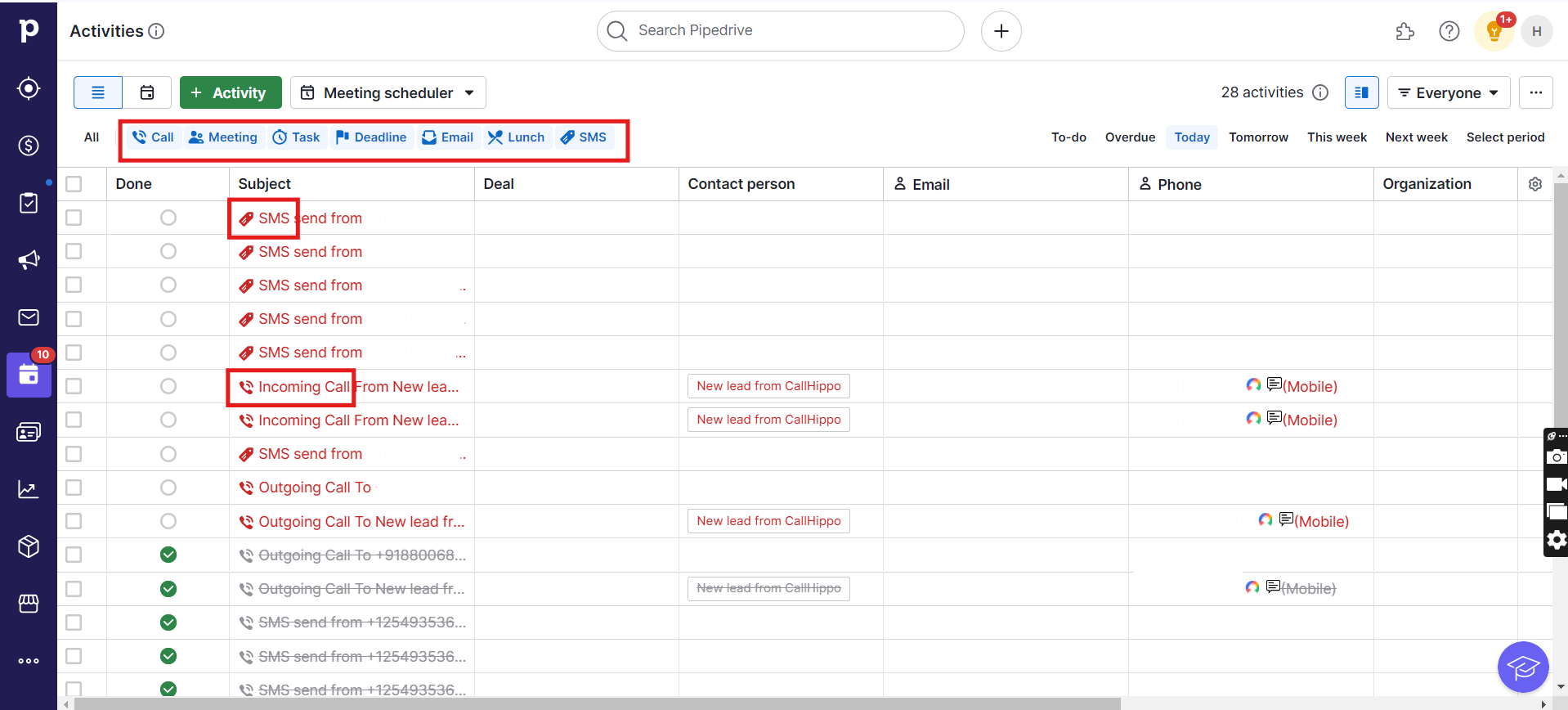Filter by Email activity type
The image size is (1568, 710).
(448, 137)
